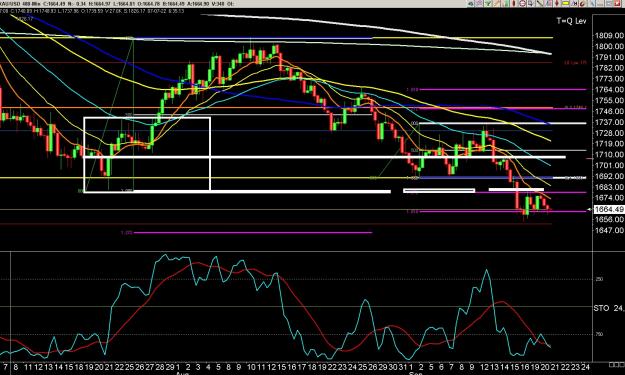Click the 1710 price axis label
This screenshot has width=625, height=375.
click(609, 155)
